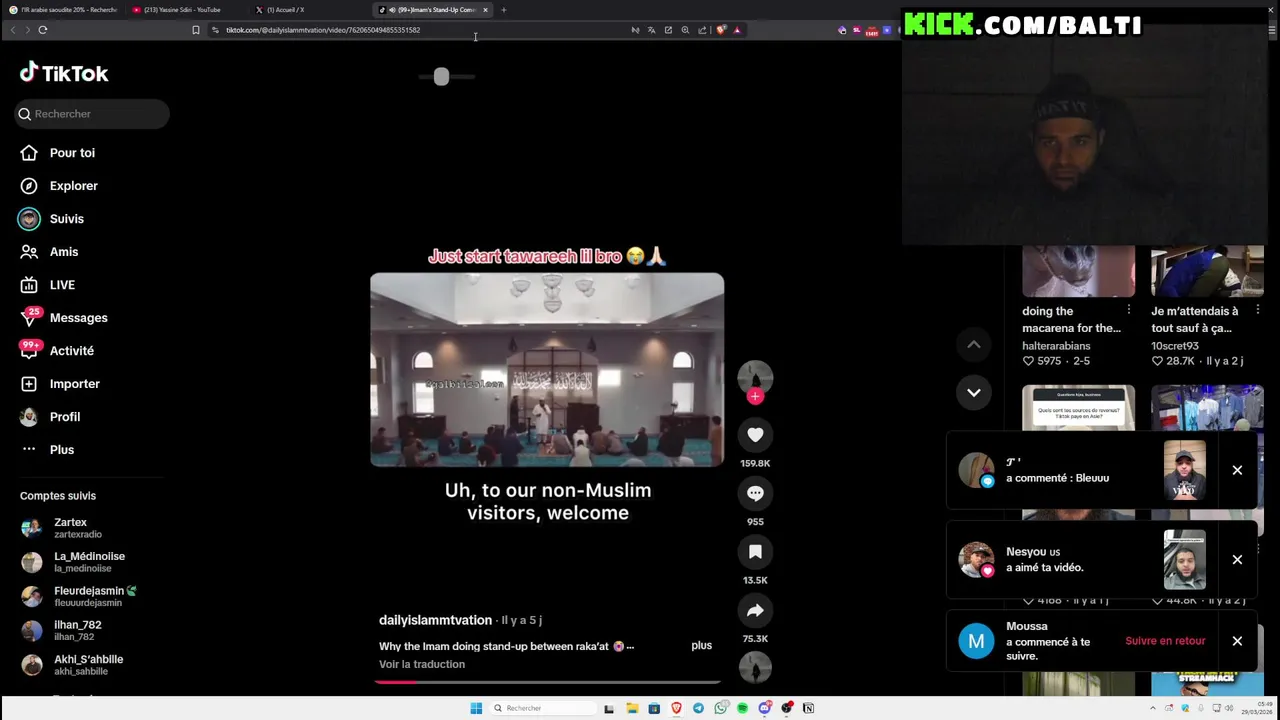Go back in browser history
This screenshot has width=1280, height=720.
tap(13, 30)
